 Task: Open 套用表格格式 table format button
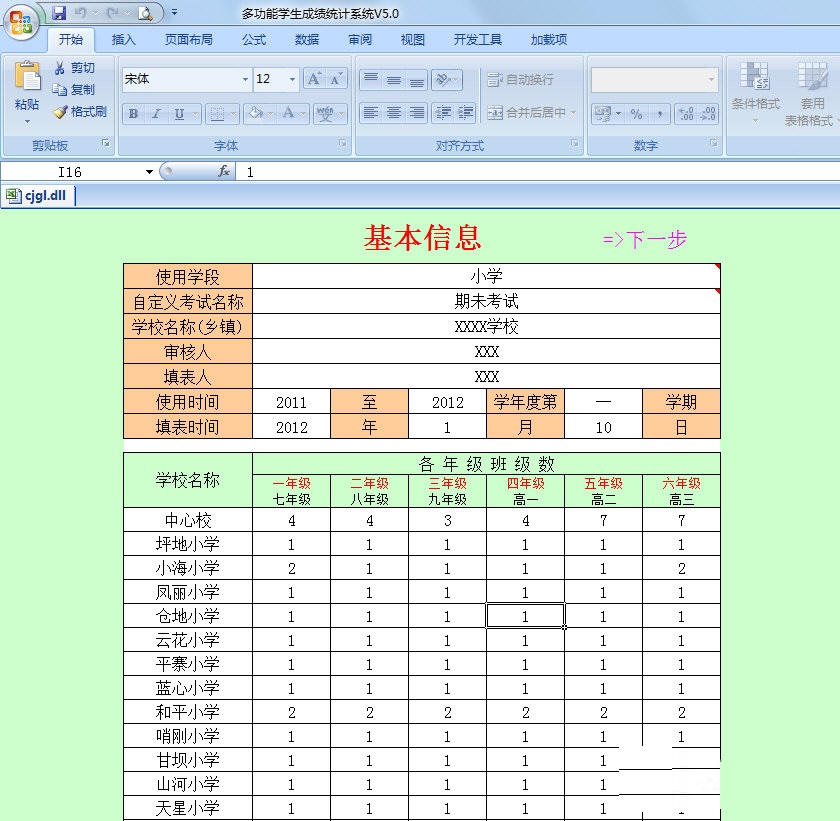(811, 94)
